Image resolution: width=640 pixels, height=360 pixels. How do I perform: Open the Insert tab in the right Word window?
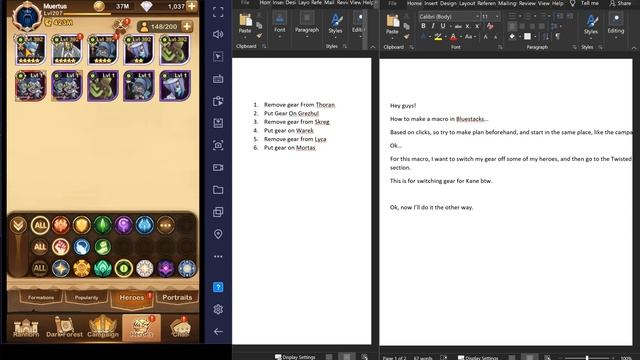point(431,3)
